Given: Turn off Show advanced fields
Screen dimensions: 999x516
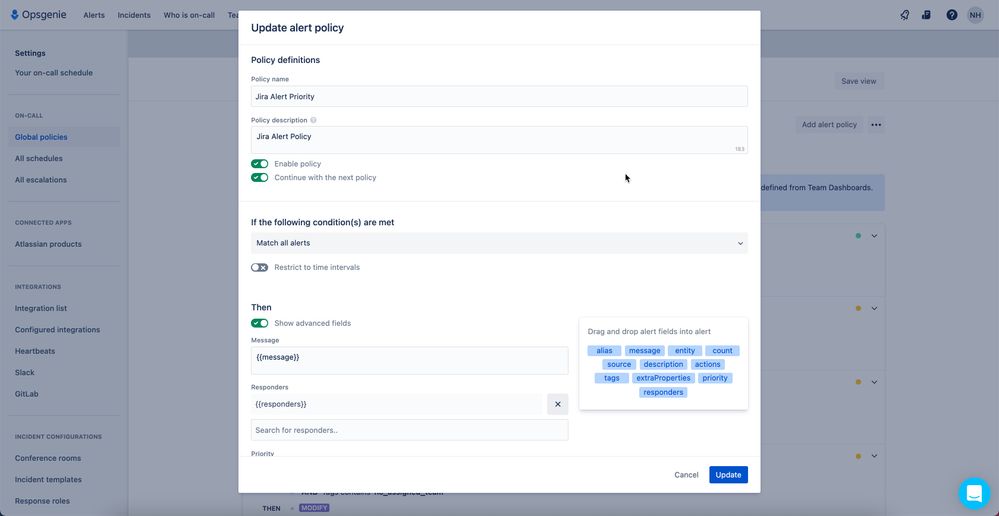Looking at the screenshot, I should coord(259,323).
